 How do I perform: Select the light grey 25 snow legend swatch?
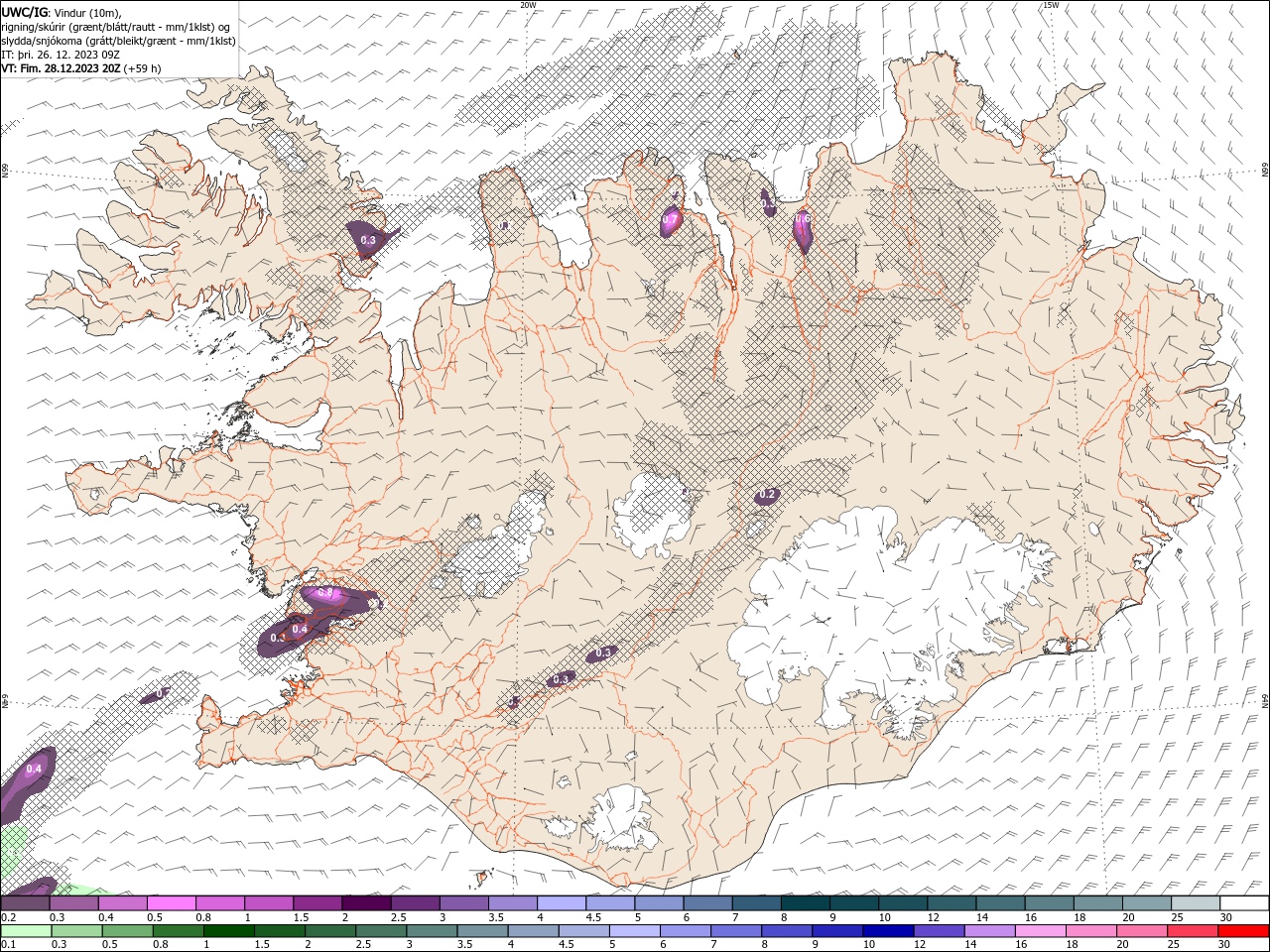coord(1197,903)
